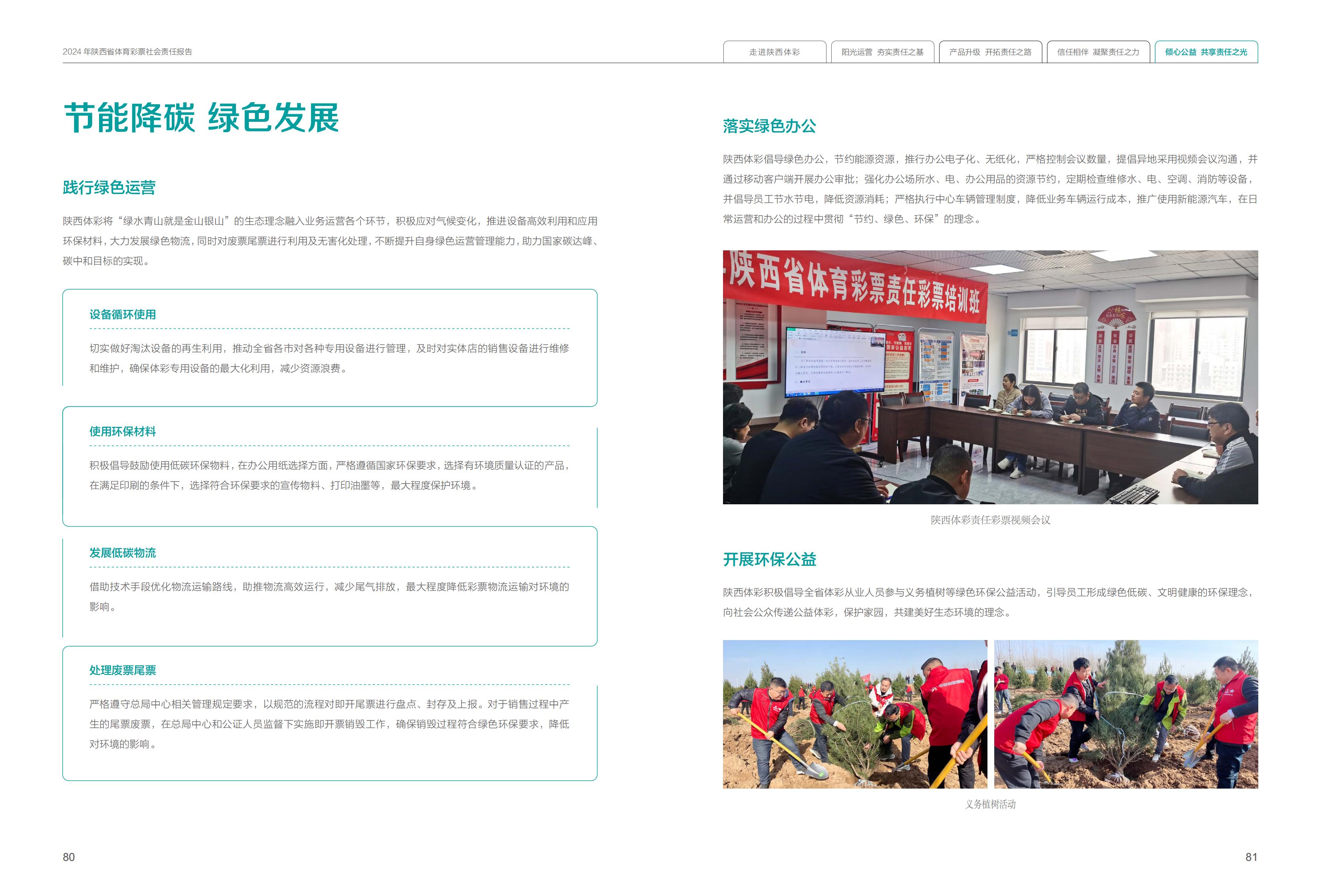
Task: Select the 倾心公益 共享责任之光 tab
Action: pos(1206,52)
